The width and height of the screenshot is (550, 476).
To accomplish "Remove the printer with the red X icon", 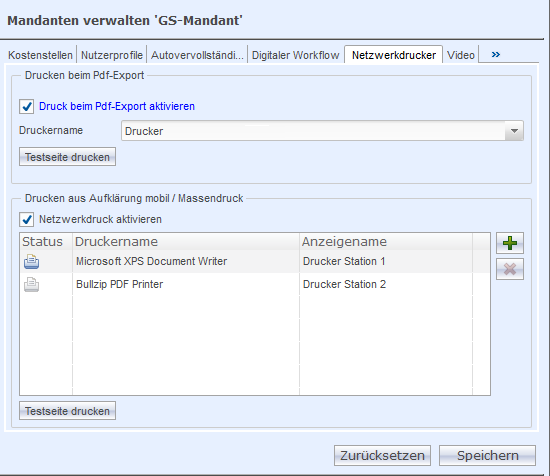I will click(510, 269).
